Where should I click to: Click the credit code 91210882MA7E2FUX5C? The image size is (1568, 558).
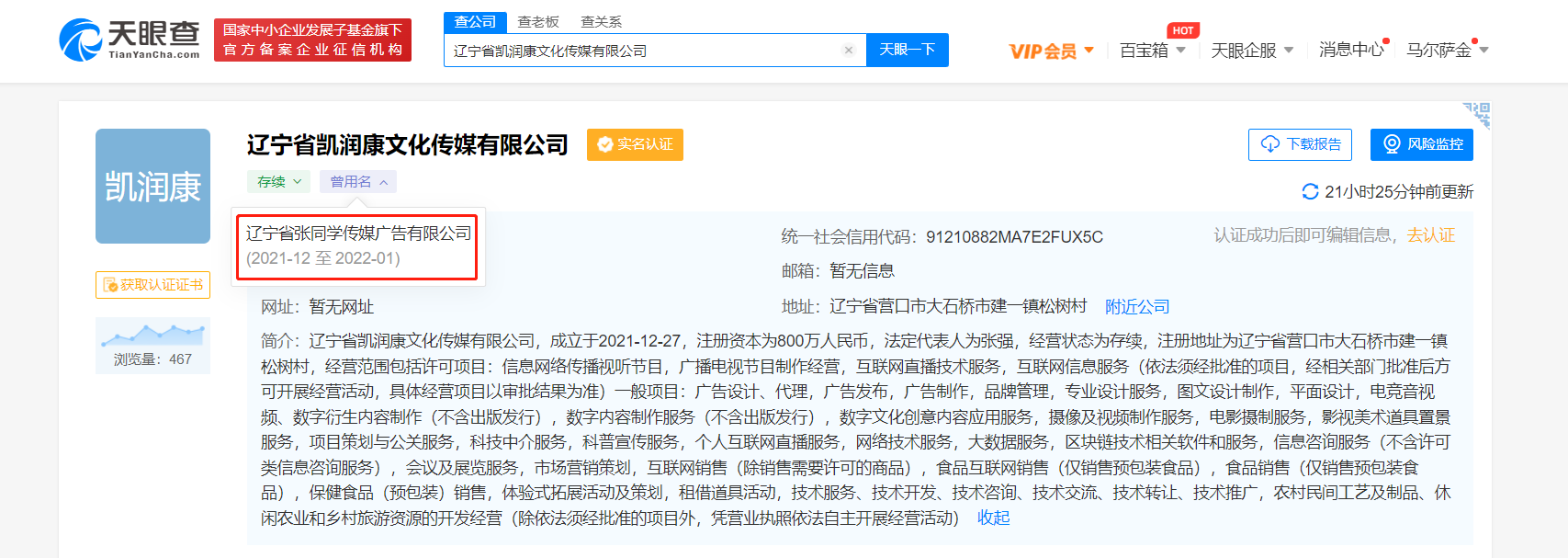pyautogui.click(x=1014, y=237)
